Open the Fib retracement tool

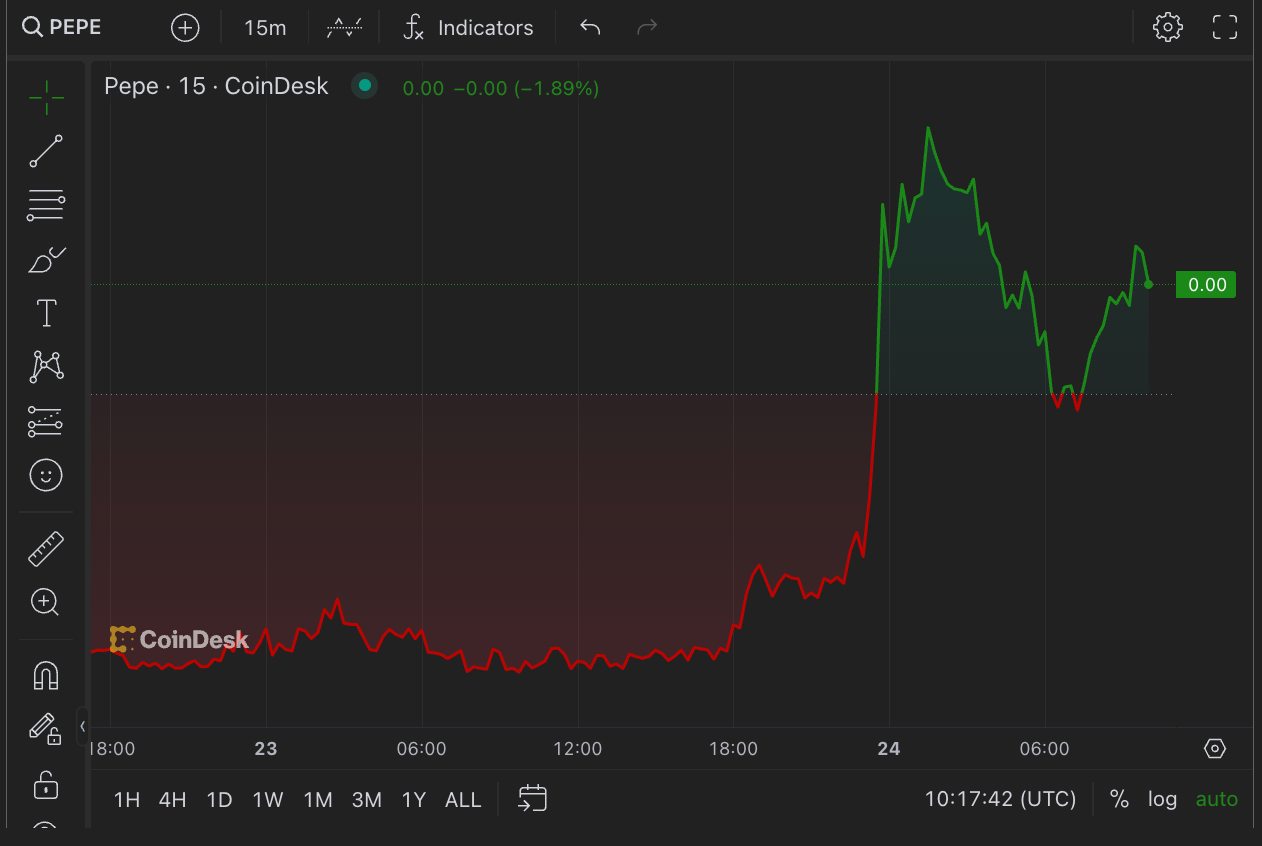click(x=45, y=205)
